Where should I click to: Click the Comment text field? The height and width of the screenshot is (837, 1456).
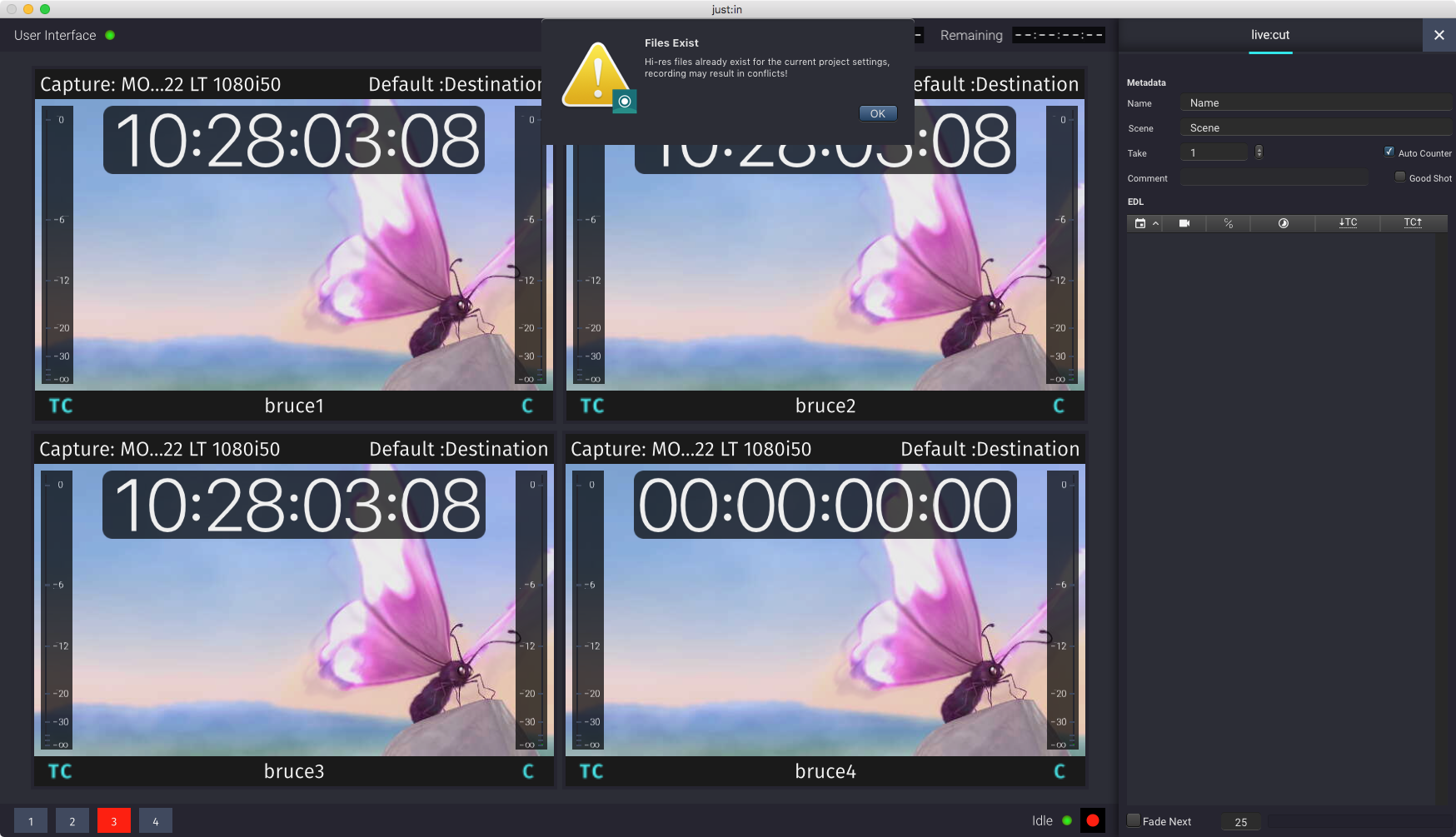(1274, 178)
